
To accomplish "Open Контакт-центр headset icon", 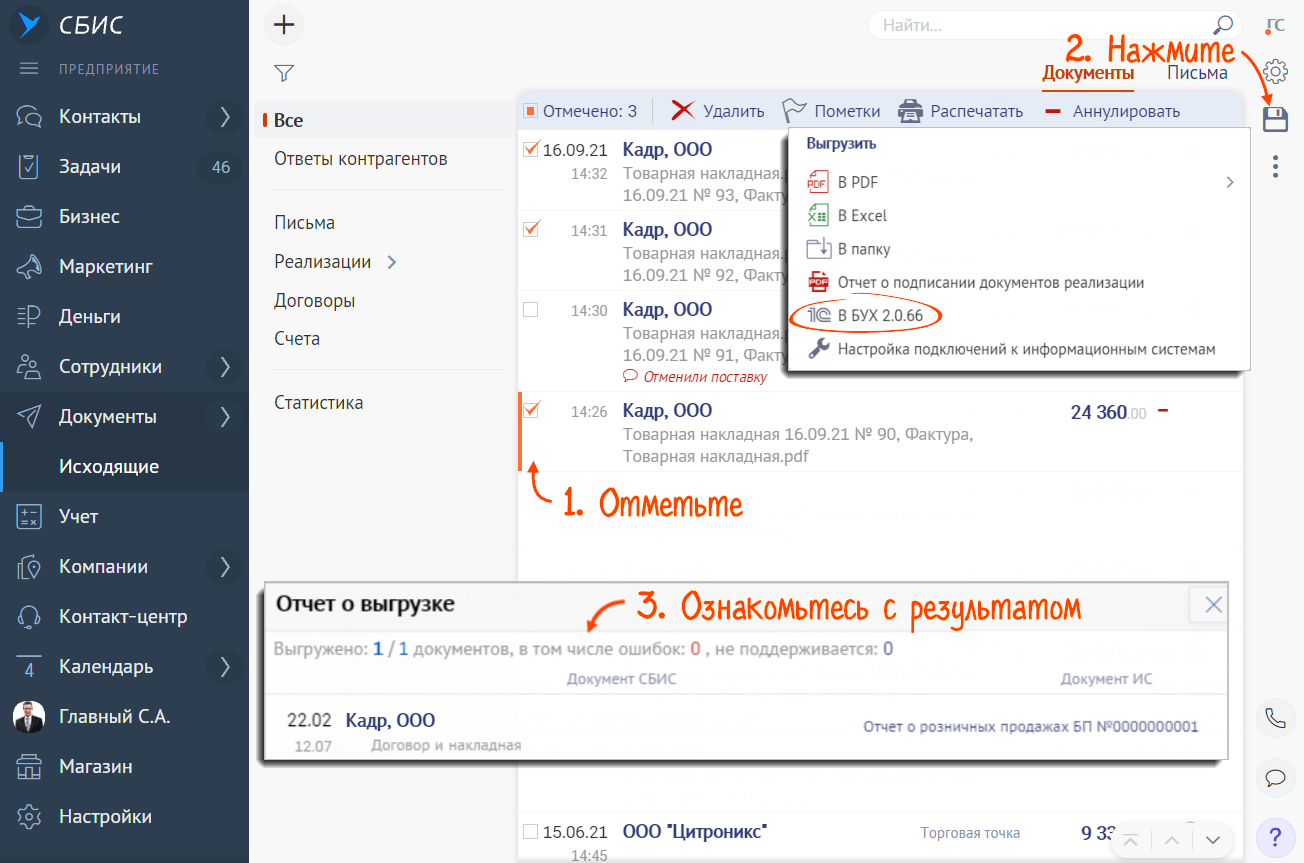I will pyautogui.click(x=29, y=617).
